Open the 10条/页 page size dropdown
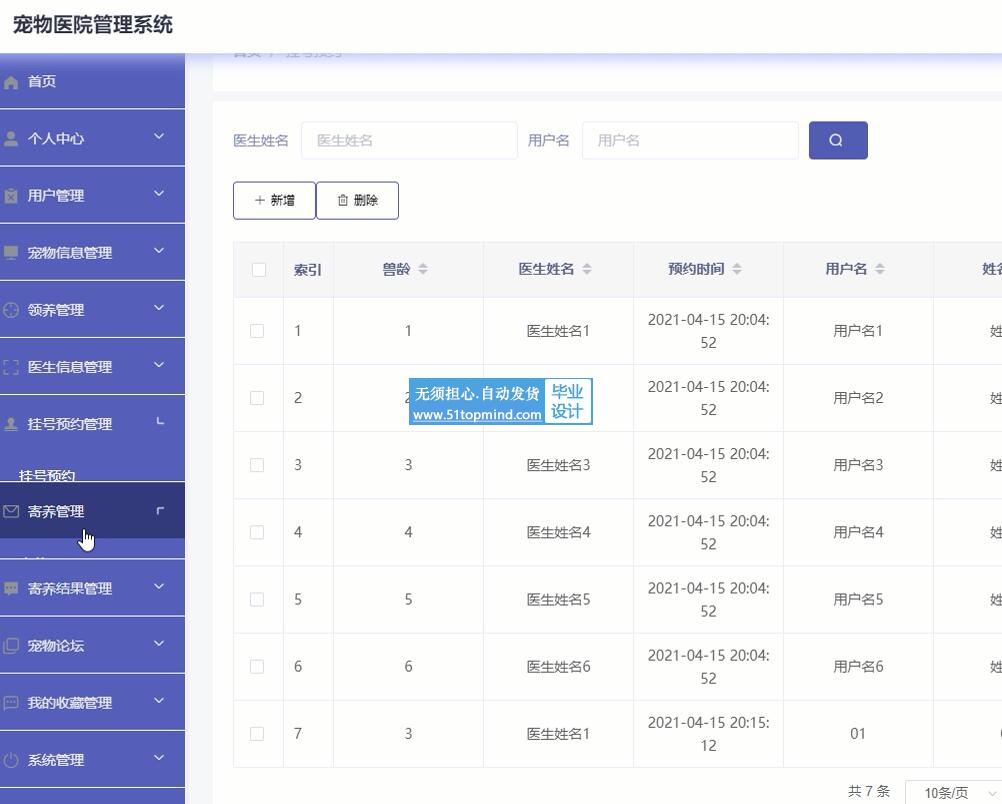 pyautogui.click(x=952, y=793)
